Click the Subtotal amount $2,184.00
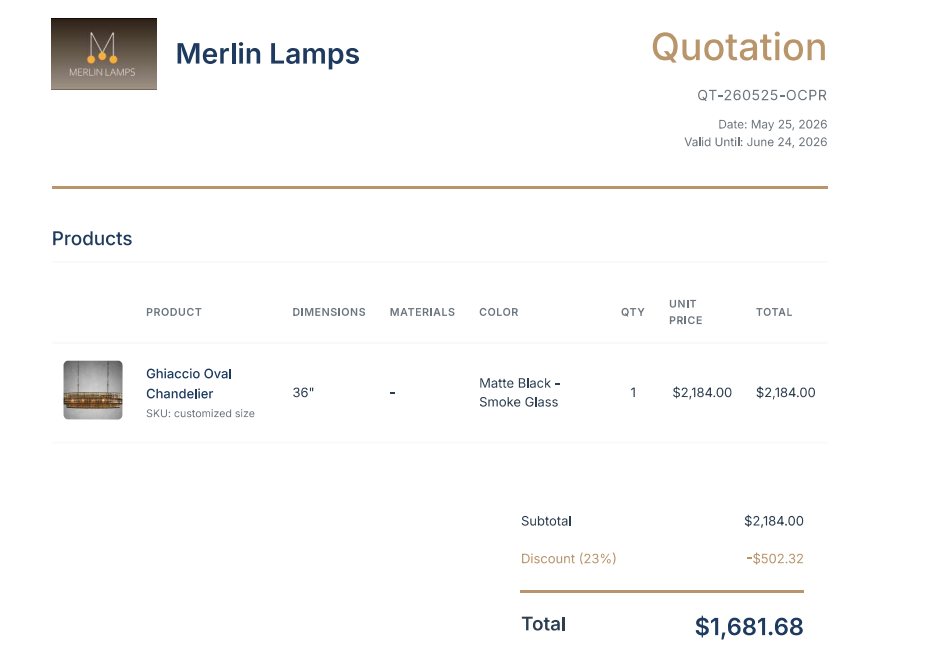Viewport: 935px width, 658px height. pyautogui.click(x=773, y=521)
